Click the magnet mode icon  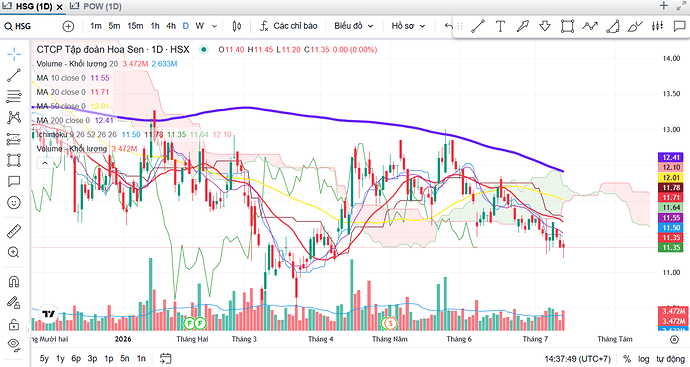[14, 282]
